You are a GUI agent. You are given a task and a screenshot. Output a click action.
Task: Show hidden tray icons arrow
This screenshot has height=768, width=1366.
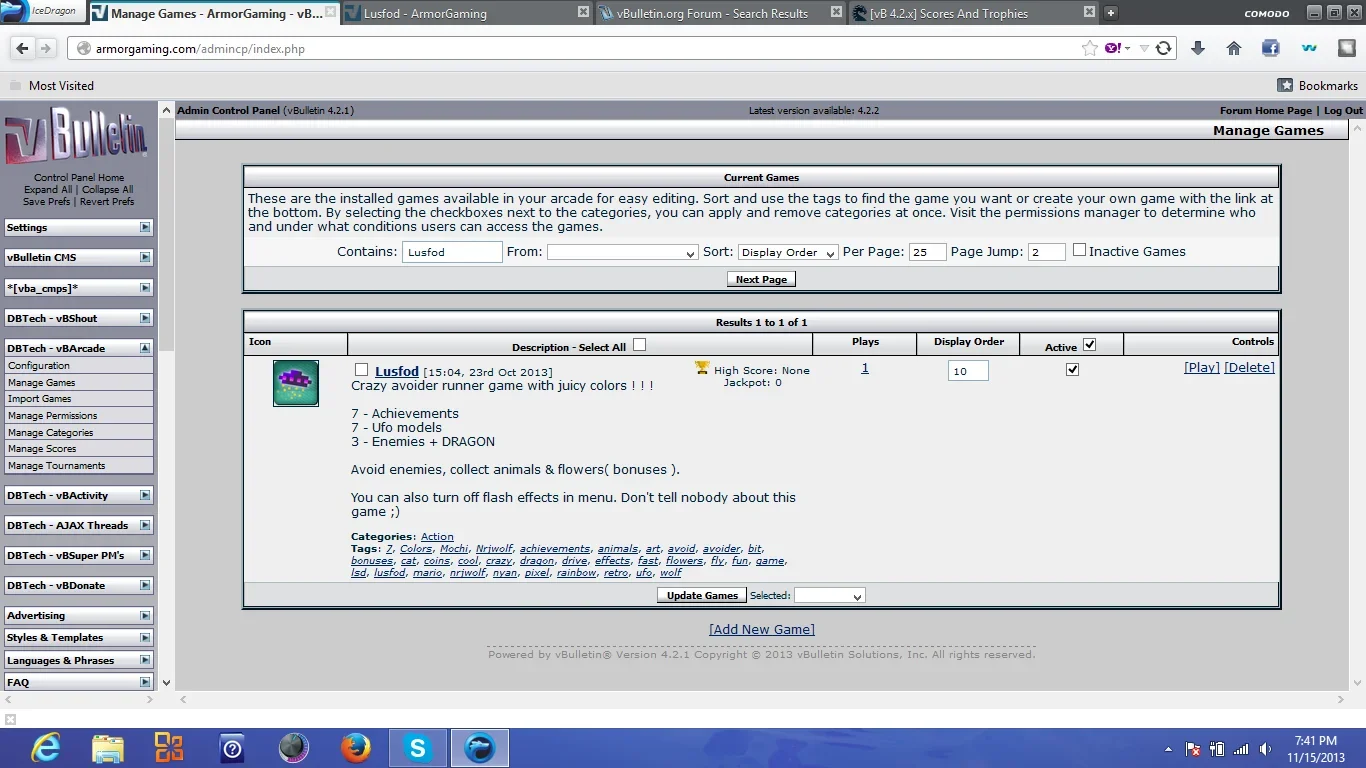tap(1168, 749)
